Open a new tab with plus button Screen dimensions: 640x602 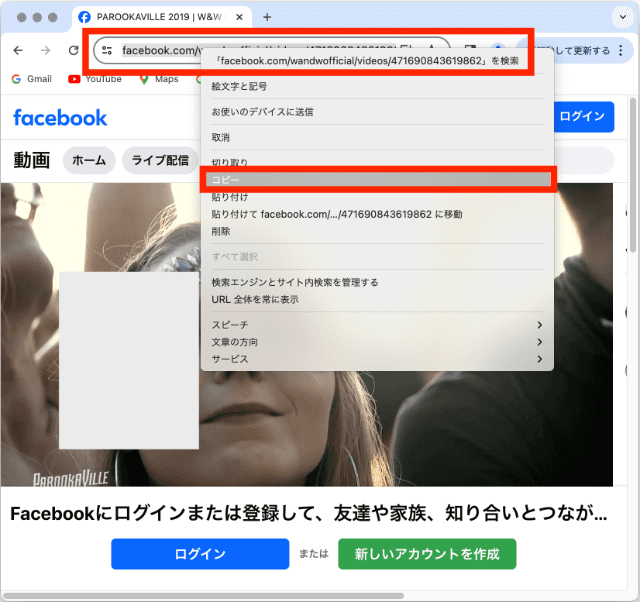click(267, 17)
